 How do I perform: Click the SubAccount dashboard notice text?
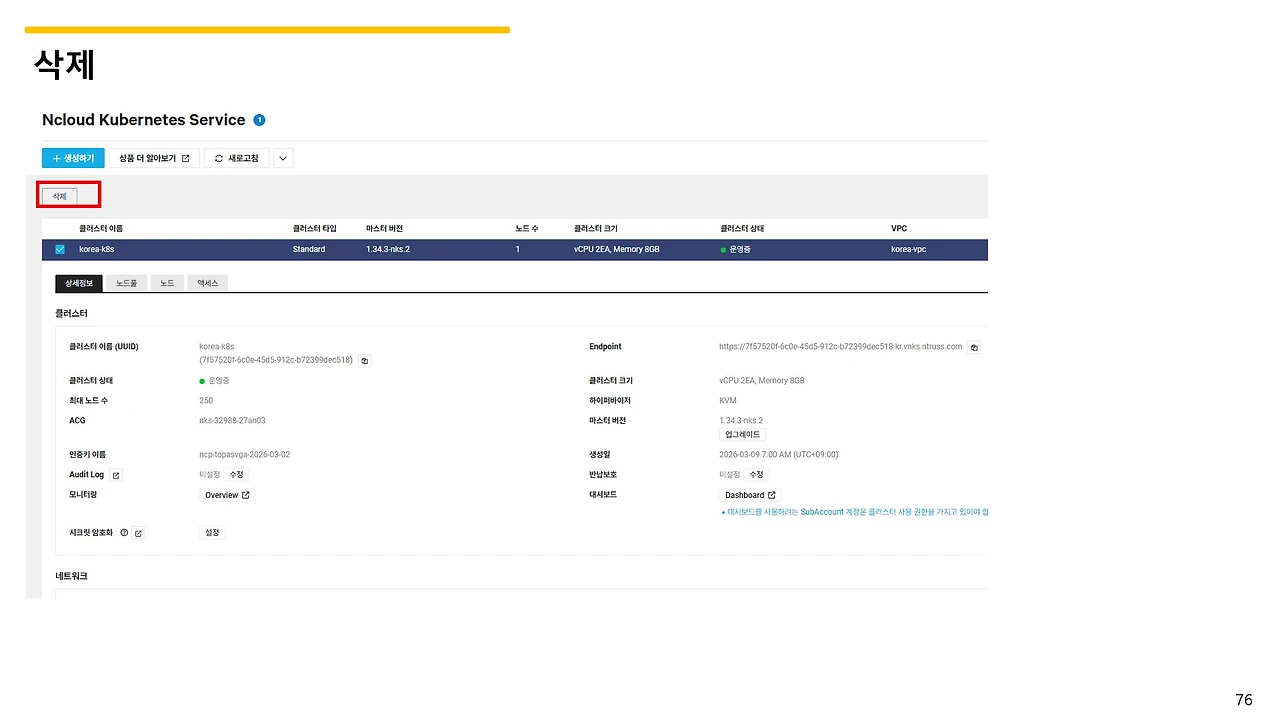(855, 512)
